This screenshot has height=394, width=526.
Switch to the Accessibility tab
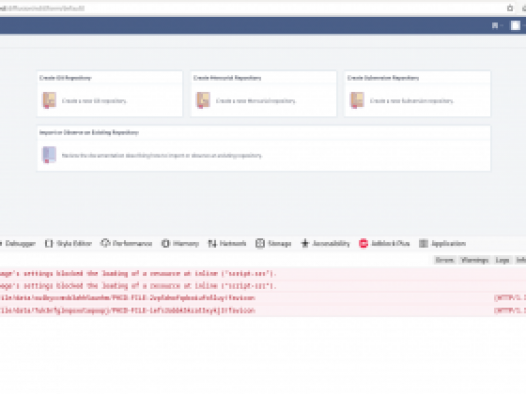click(325, 243)
